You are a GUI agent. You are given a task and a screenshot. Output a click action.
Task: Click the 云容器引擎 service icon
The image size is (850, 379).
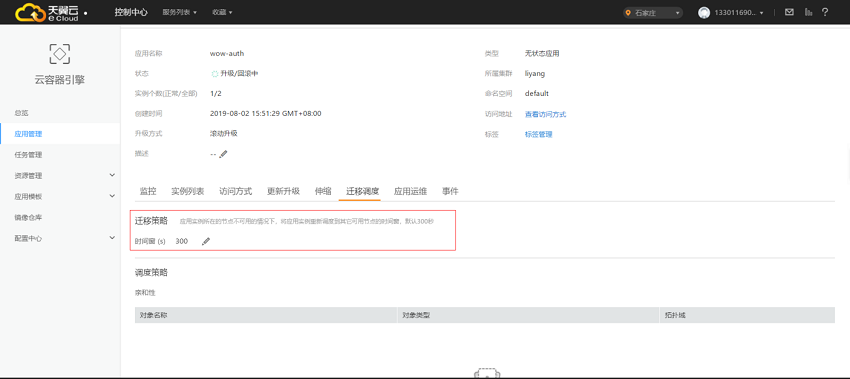tap(60, 54)
